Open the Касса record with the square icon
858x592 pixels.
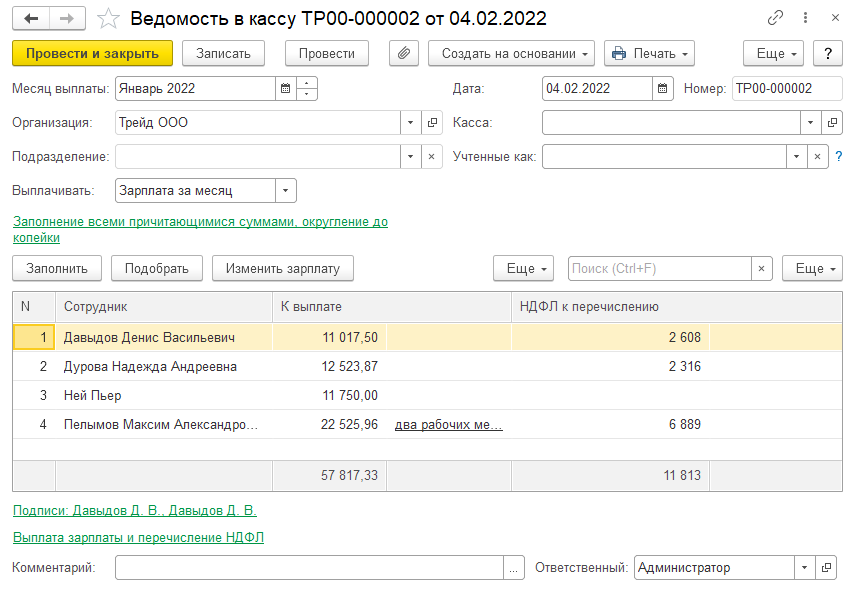[832, 123]
